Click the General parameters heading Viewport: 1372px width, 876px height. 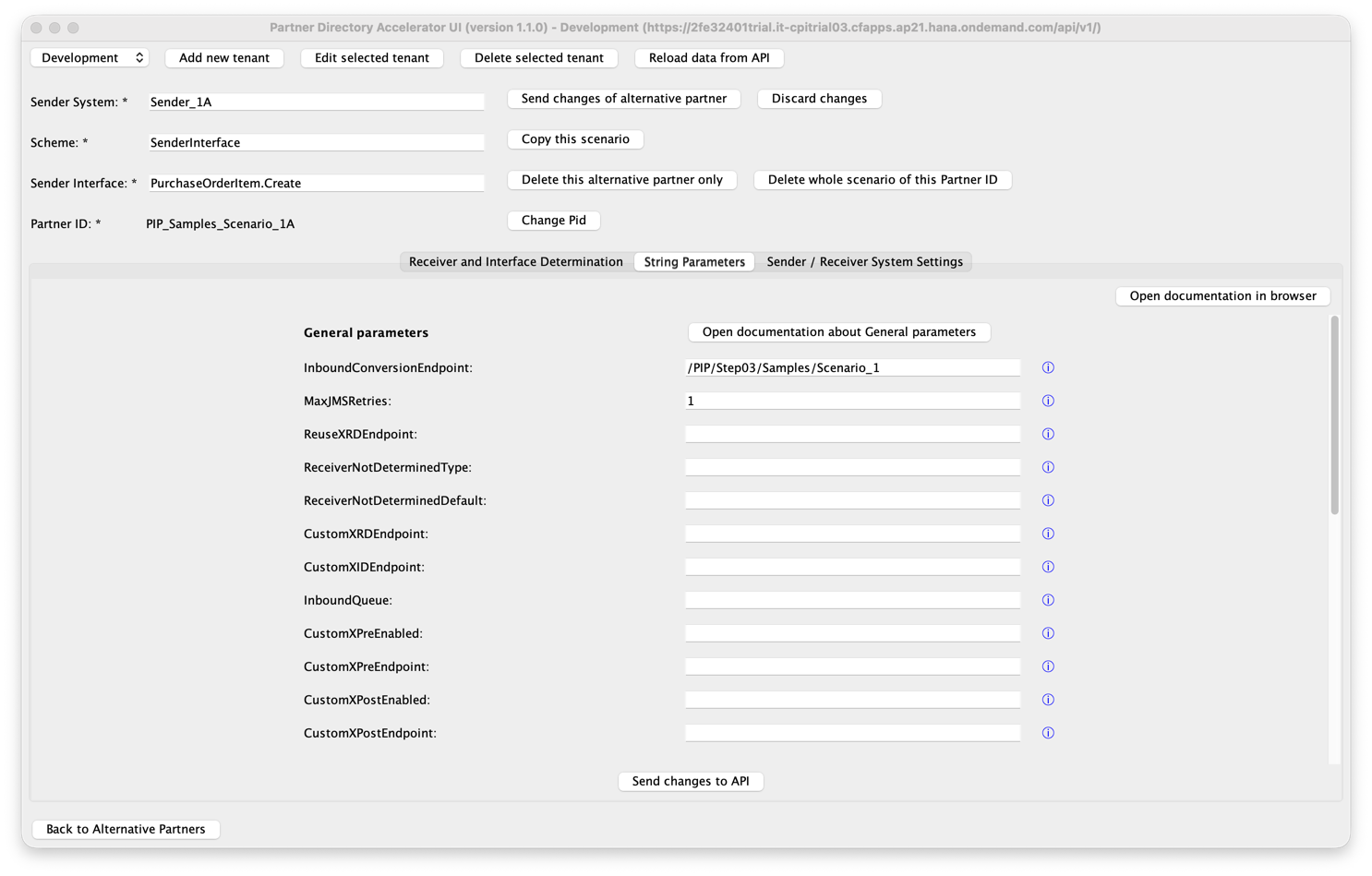366,332
